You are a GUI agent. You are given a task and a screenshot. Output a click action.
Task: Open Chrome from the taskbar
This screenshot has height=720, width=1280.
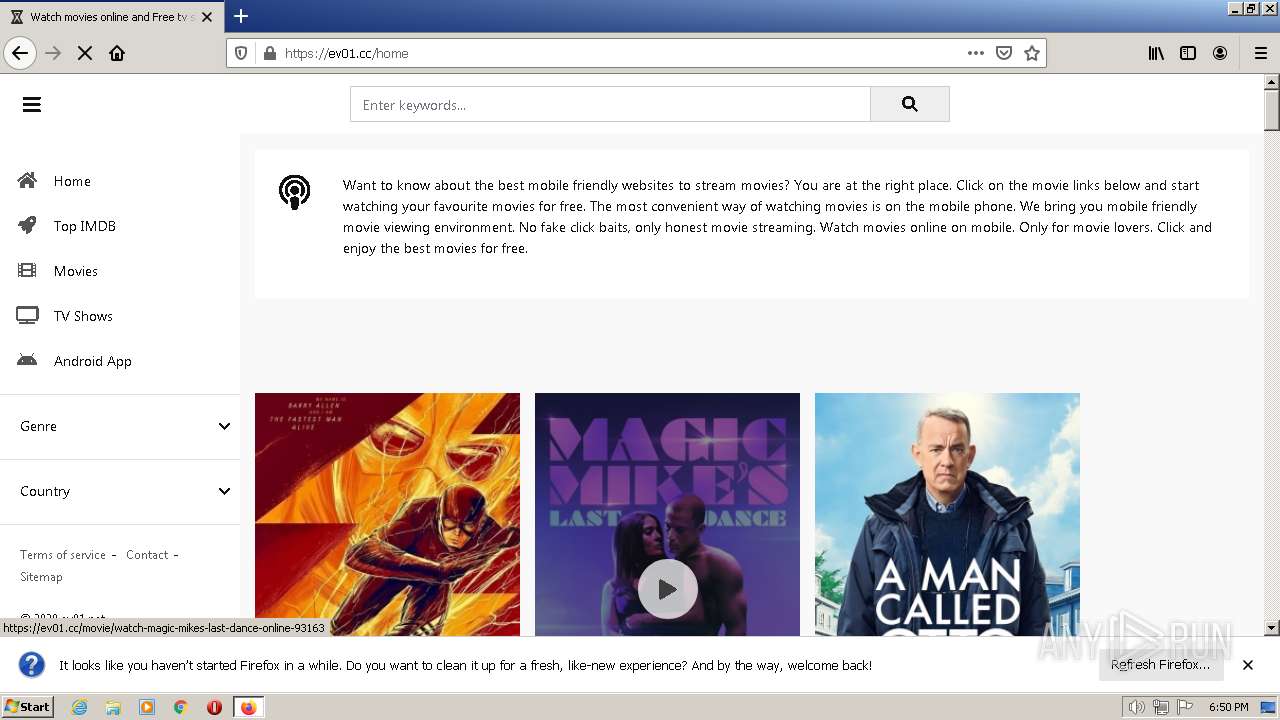pyautogui.click(x=181, y=707)
